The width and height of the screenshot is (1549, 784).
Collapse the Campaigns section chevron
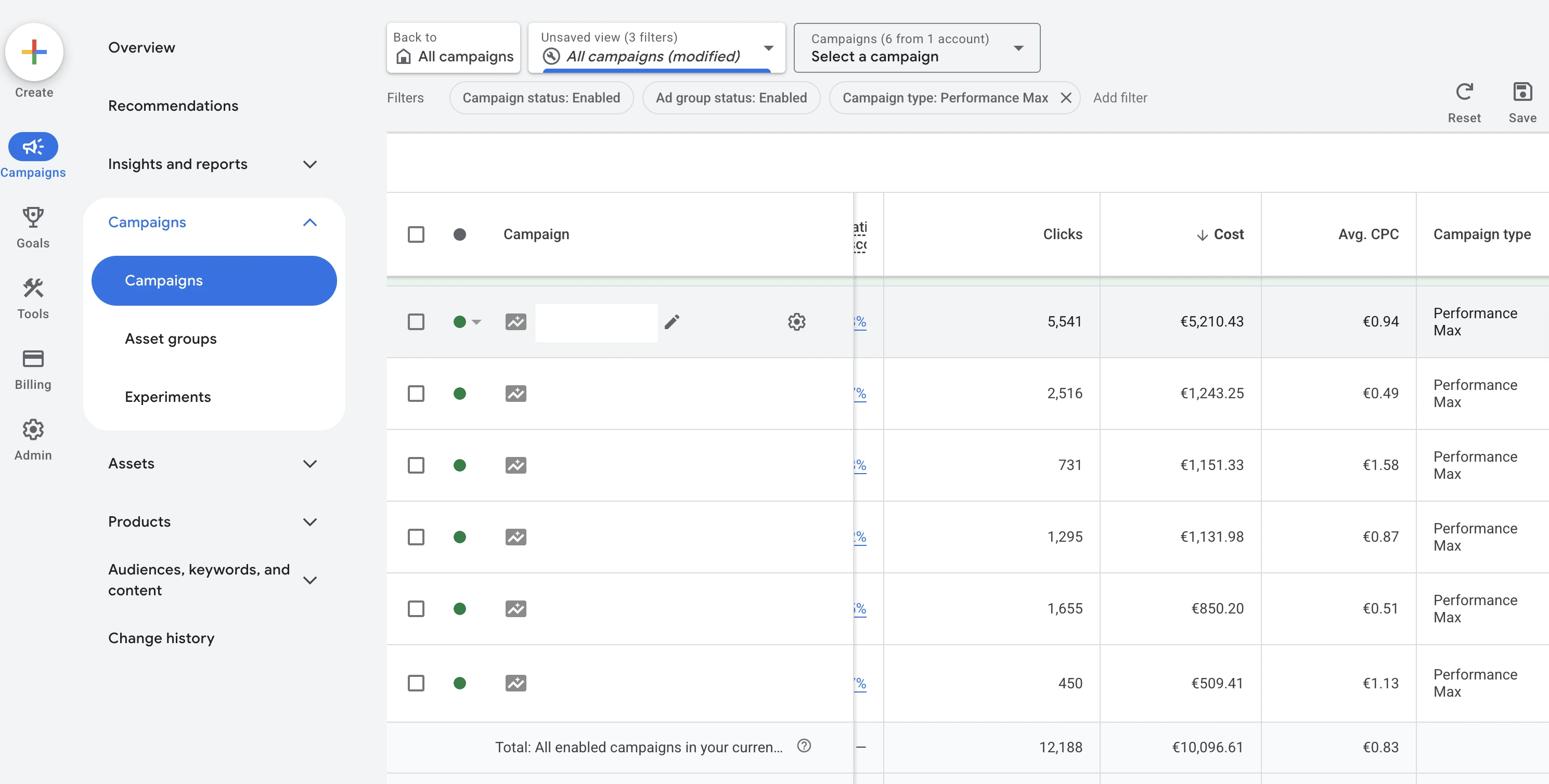(x=309, y=223)
